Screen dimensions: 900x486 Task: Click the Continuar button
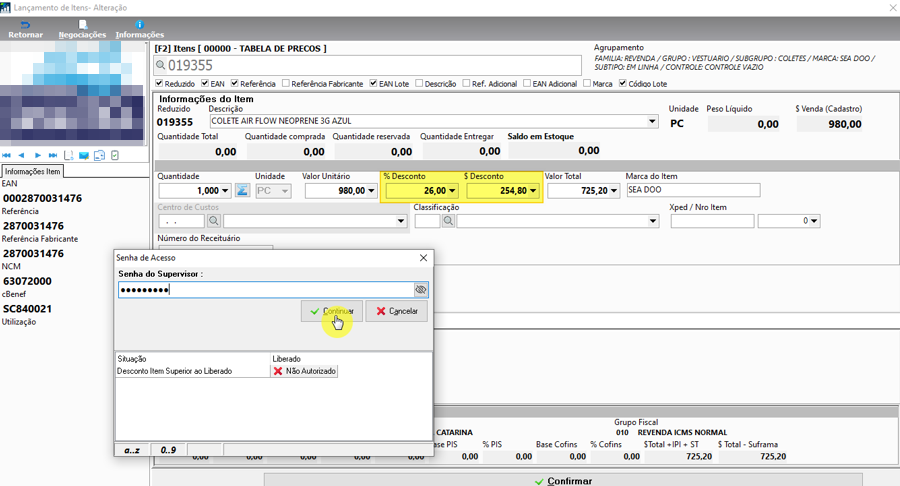(332, 311)
